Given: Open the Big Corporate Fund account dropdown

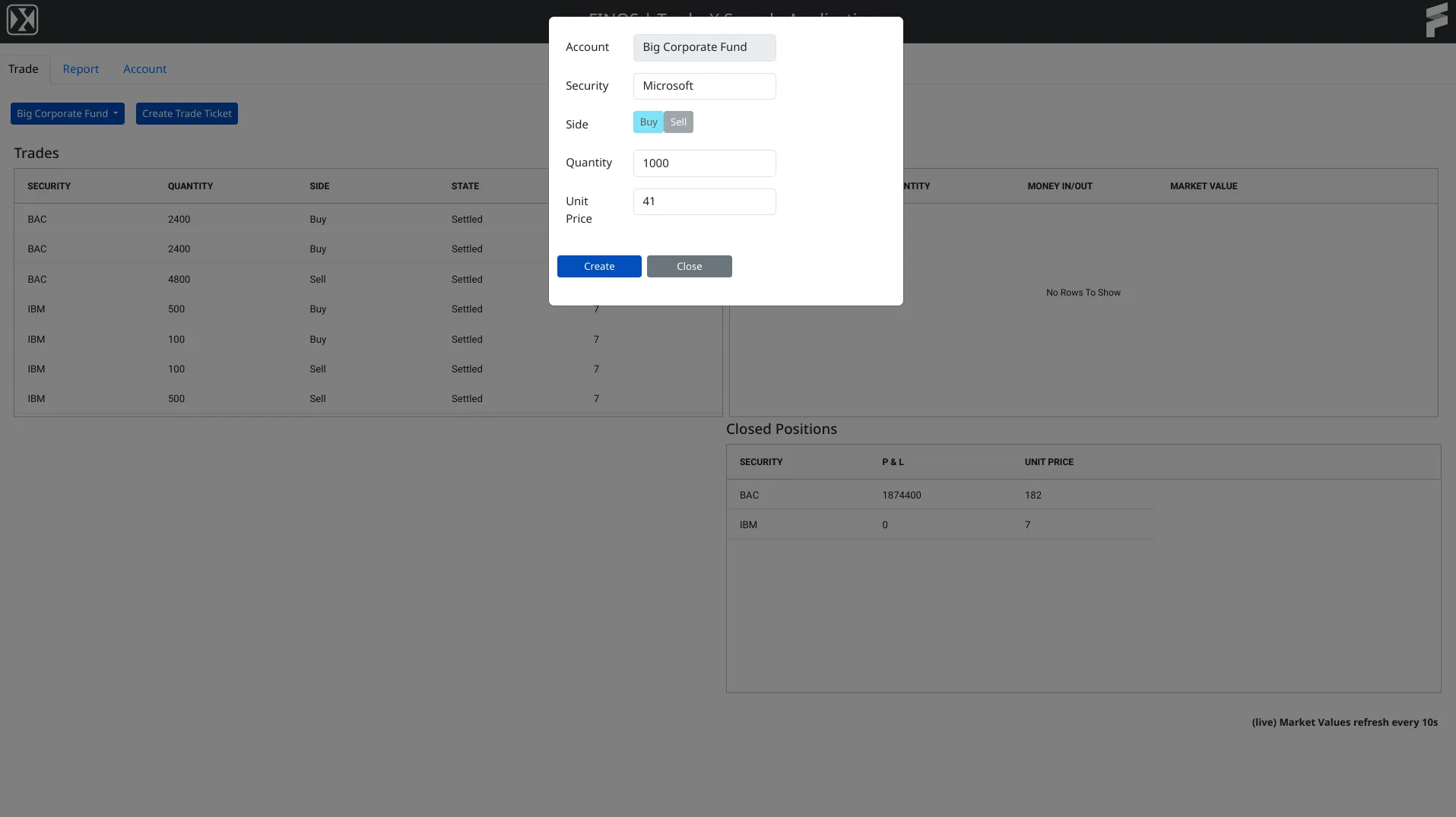Looking at the screenshot, I should click(67, 113).
